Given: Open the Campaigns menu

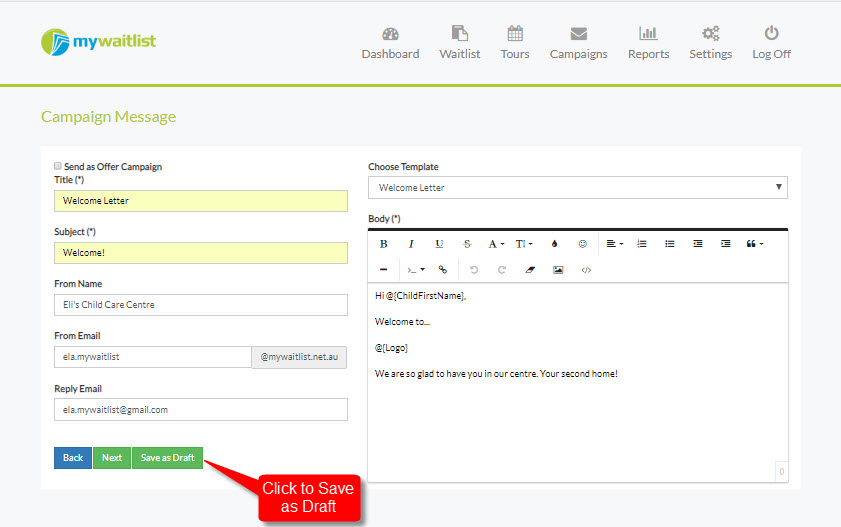Looking at the screenshot, I should 578,43.
